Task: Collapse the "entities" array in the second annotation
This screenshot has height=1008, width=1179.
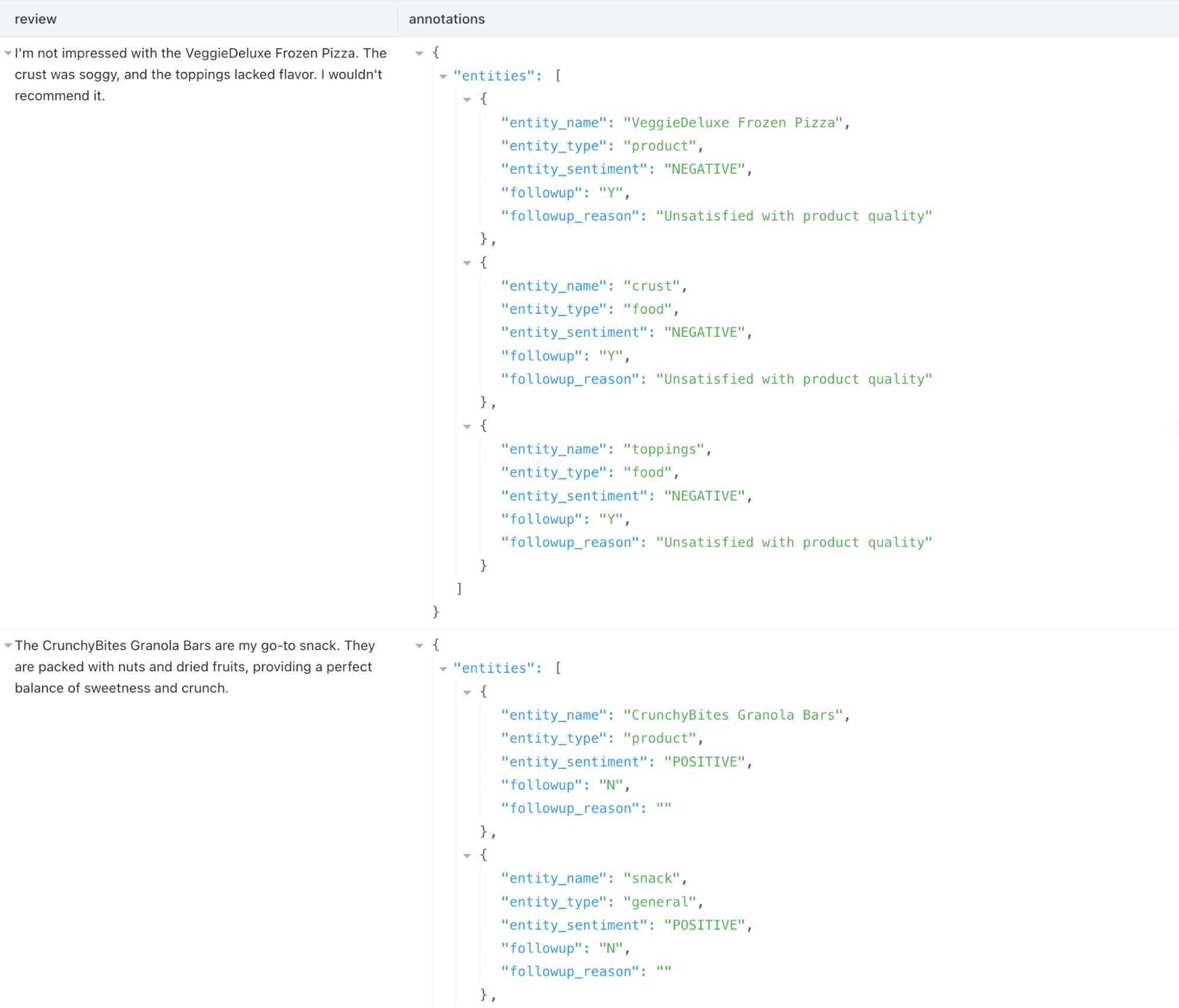Action: (442, 668)
